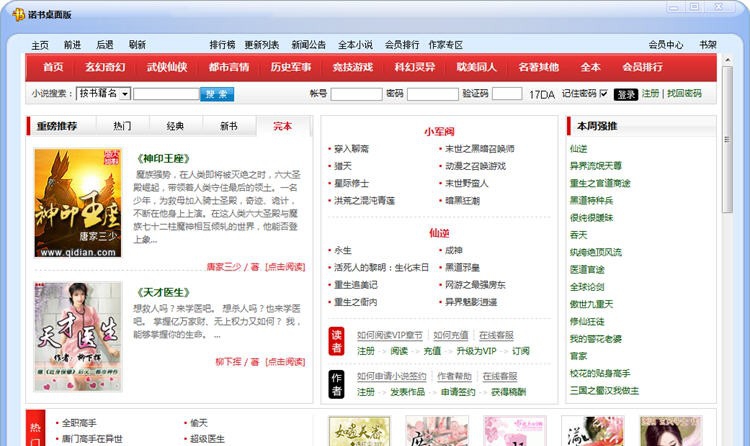Click 前进 forward in toolbar

click(72, 45)
